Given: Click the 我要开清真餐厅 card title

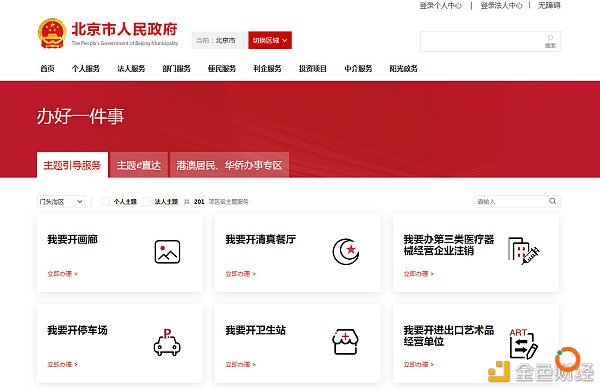Looking at the screenshot, I should (x=261, y=240).
